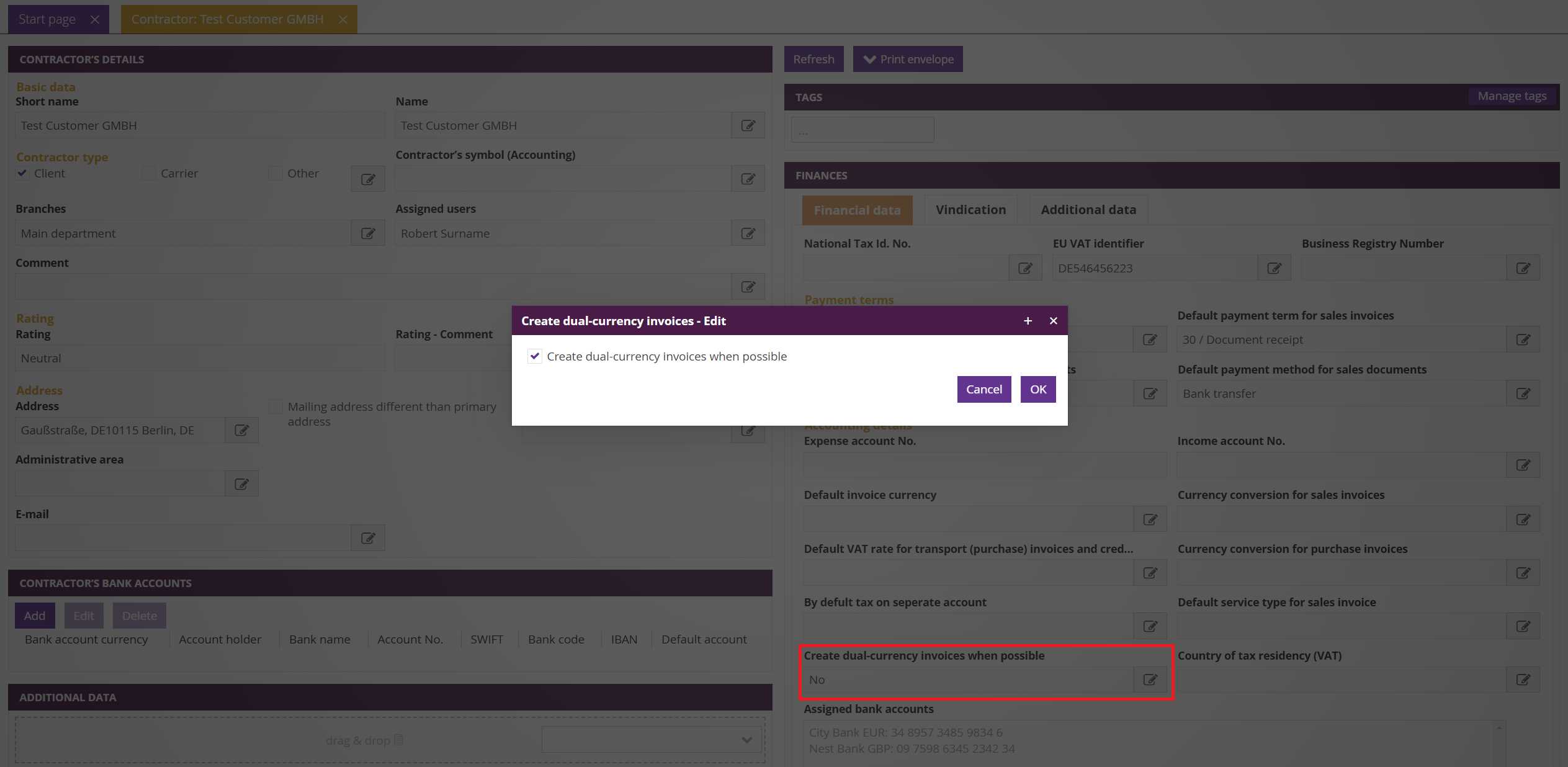Expand the Print envelope dropdown
Image resolution: width=1568 pixels, height=767 pixels.
[x=908, y=60]
